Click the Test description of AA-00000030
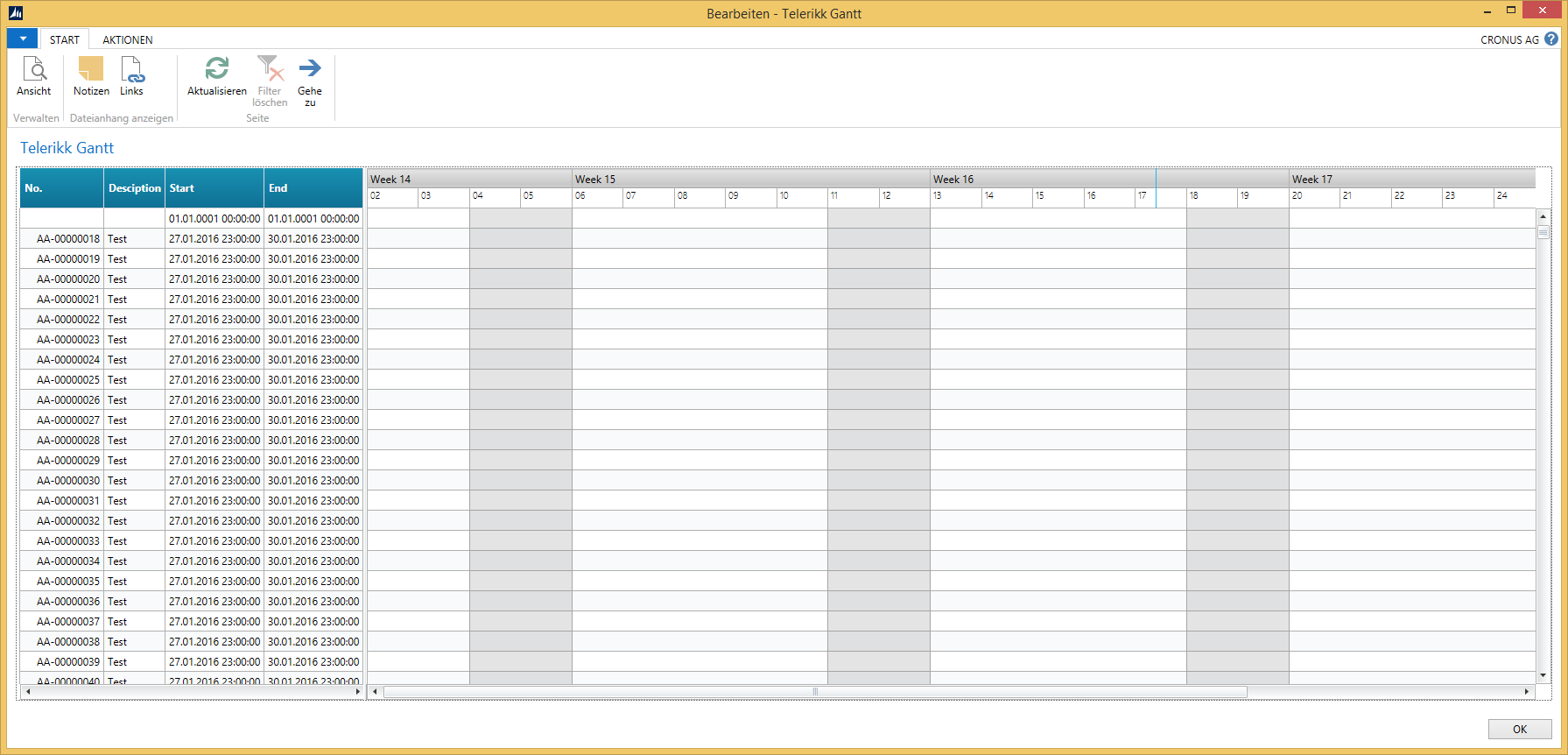Viewport: 1568px width, 755px height. pos(135,480)
